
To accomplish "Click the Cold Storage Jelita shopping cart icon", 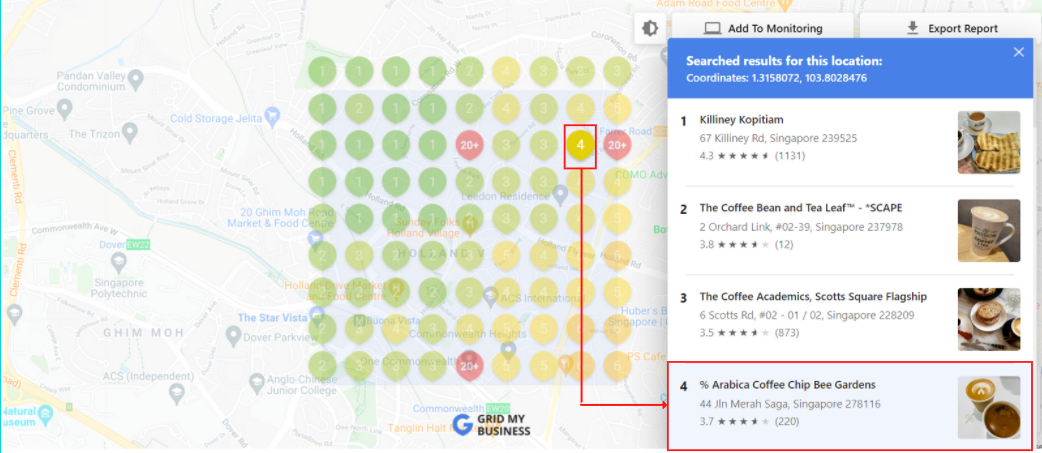I will (x=271, y=118).
